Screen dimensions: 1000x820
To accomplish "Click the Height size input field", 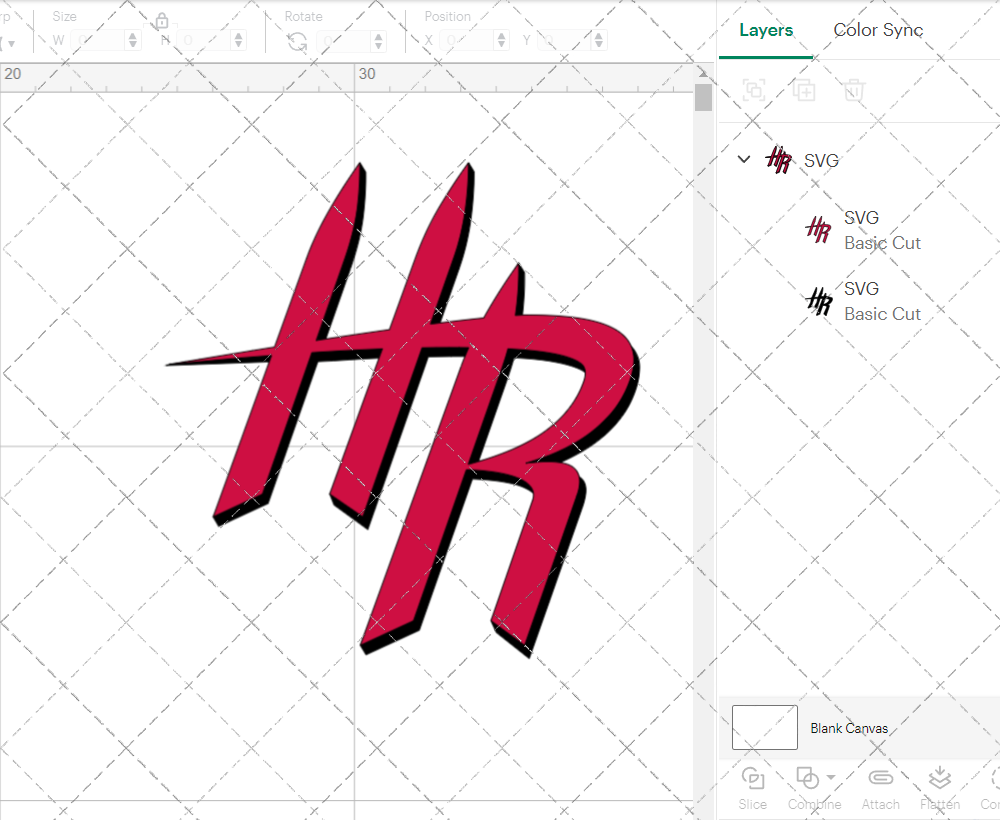I will [204, 40].
